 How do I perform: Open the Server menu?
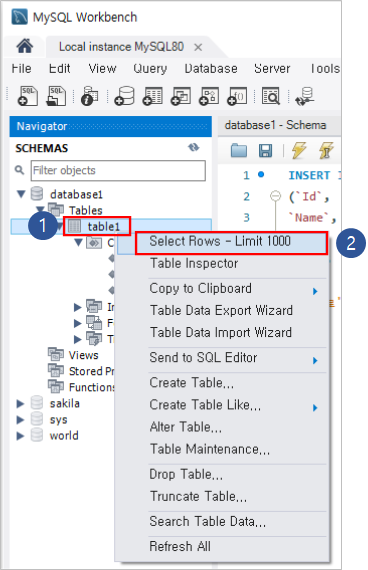coord(272,68)
